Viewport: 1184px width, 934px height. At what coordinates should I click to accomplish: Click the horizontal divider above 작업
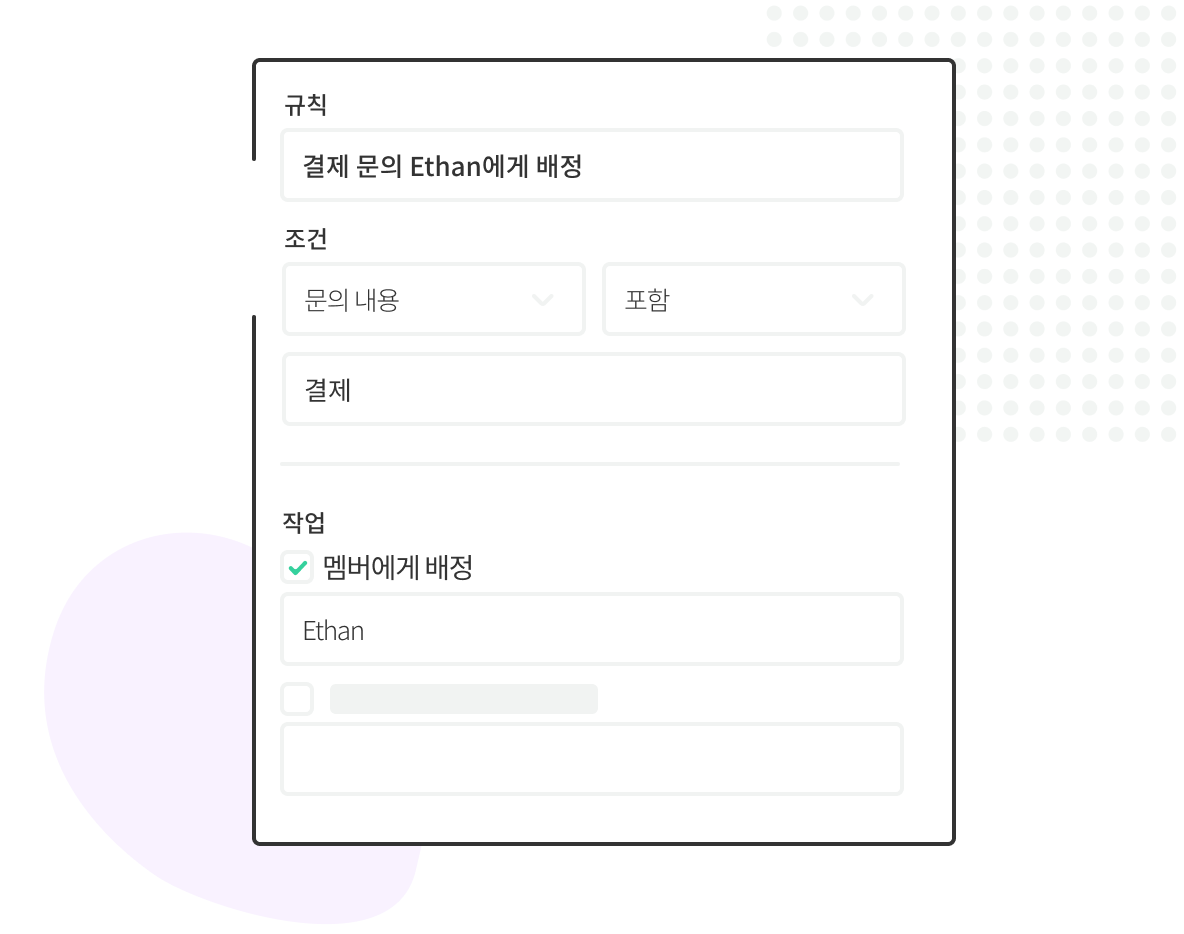[x=590, y=464]
